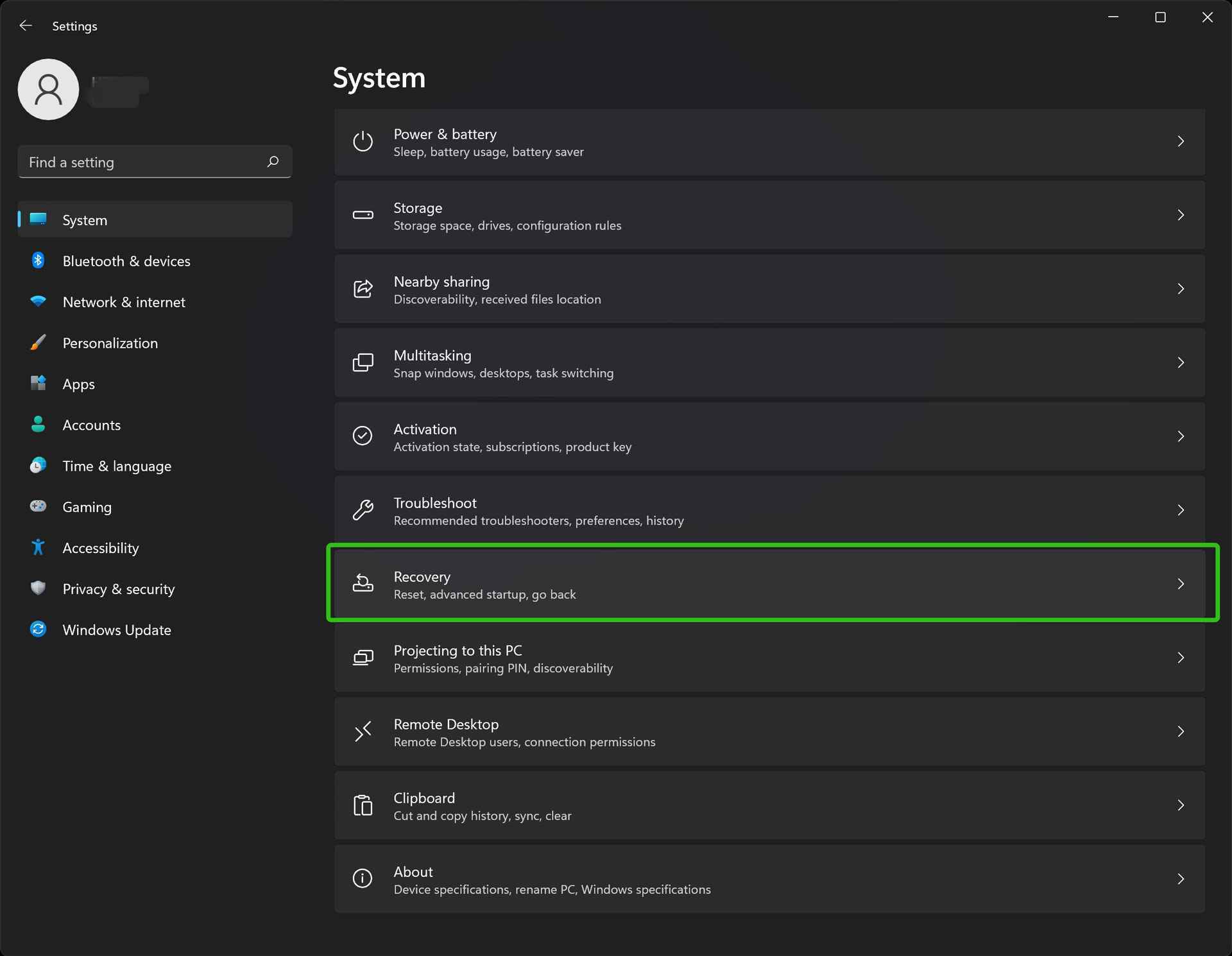This screenshot has height=956, width=1232.
Task: Open Power & battery settings
Action: coord(770,141)
